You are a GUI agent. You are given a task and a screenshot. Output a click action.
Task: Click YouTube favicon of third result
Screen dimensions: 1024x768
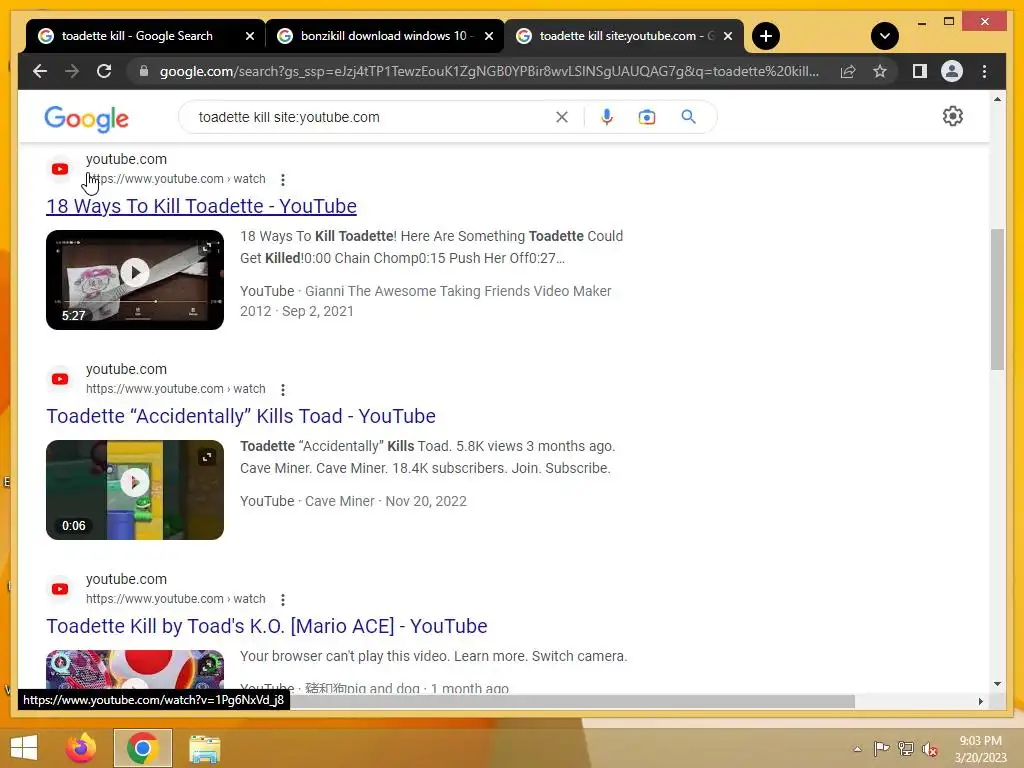pos(60,589)
